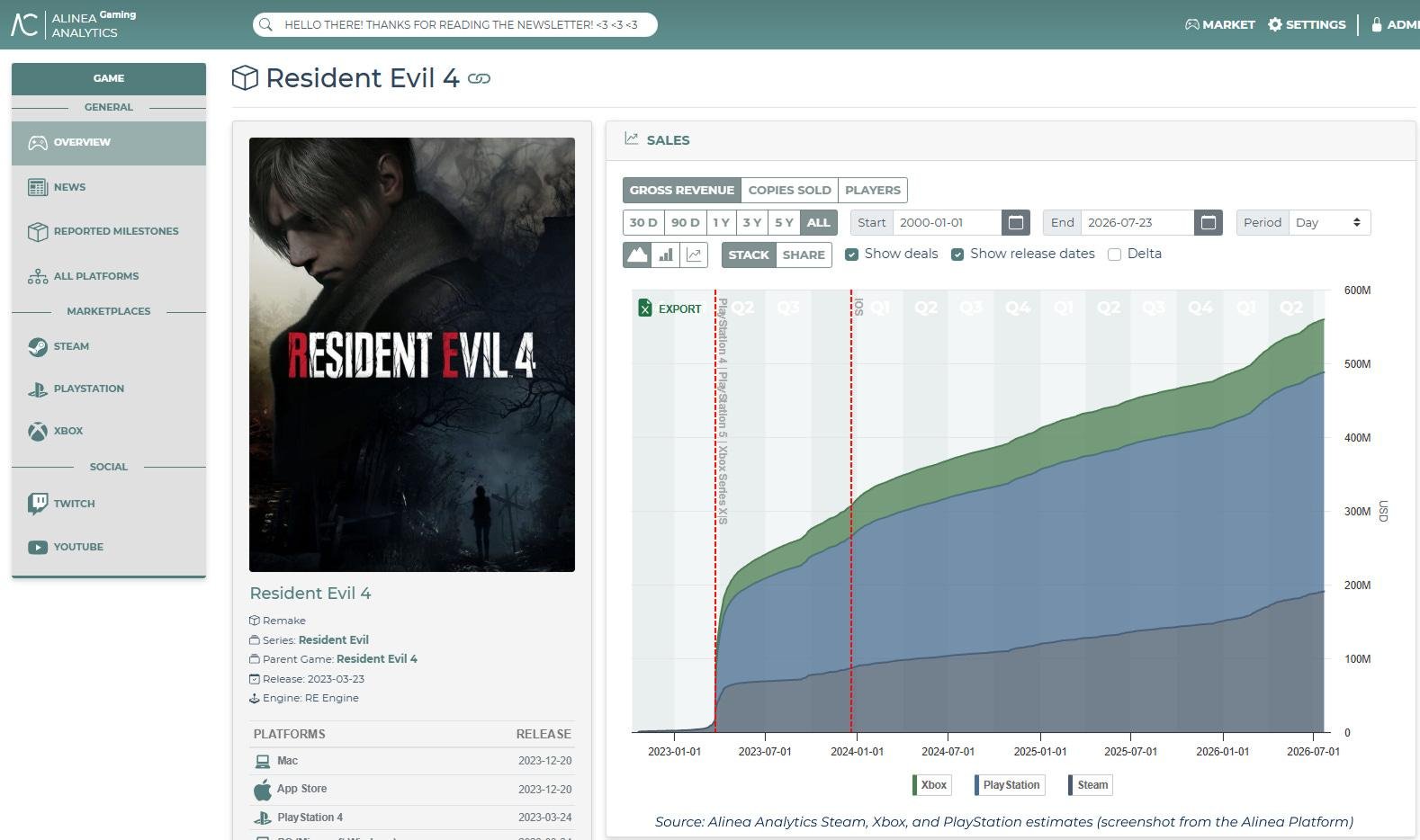The height and width of the screenshot is (840, 1420).
Task: Click the Mac laptop icon in Platforms
Action: point(263,762)
